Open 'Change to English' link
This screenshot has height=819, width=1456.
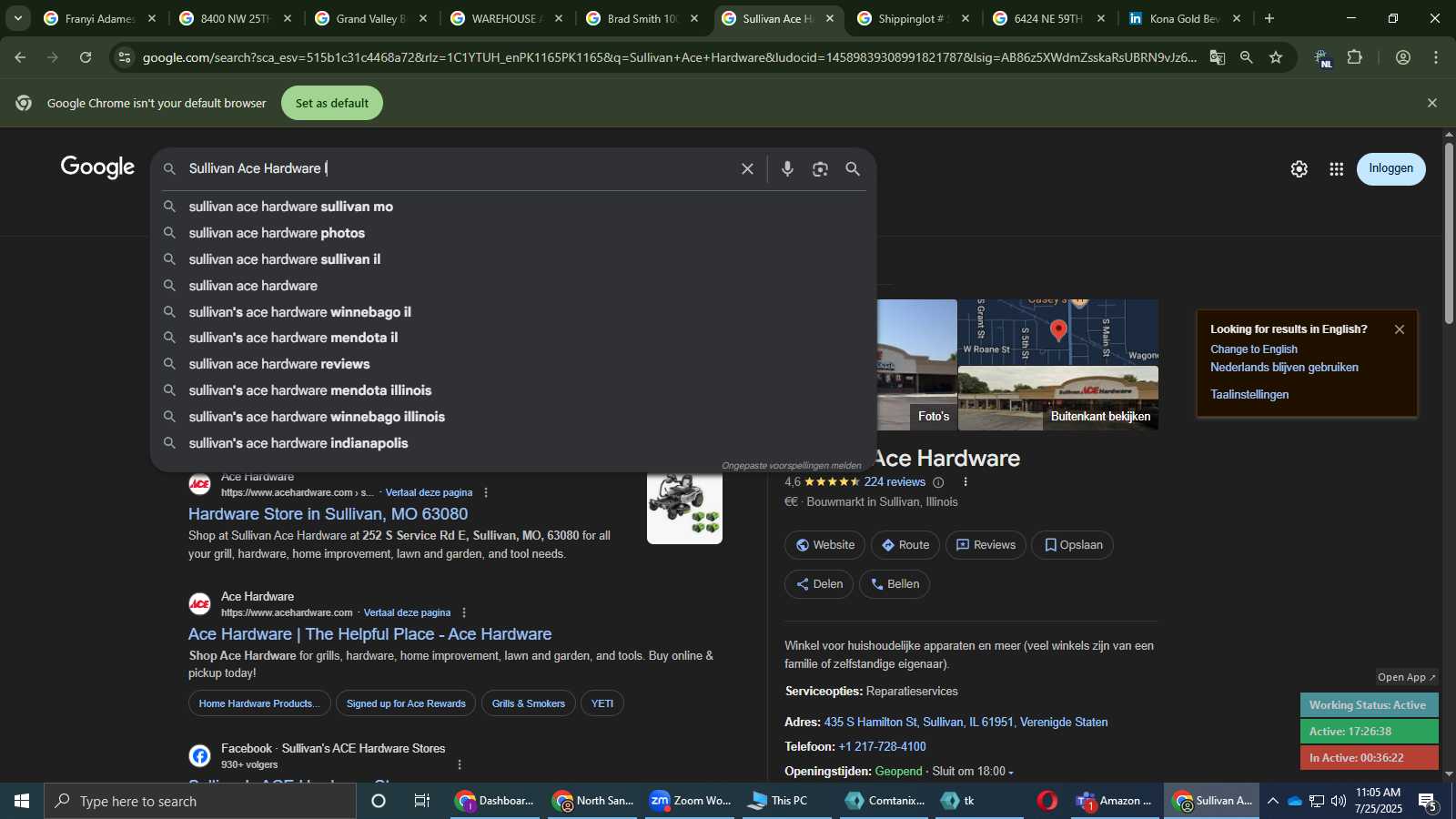pos(1253,349)
